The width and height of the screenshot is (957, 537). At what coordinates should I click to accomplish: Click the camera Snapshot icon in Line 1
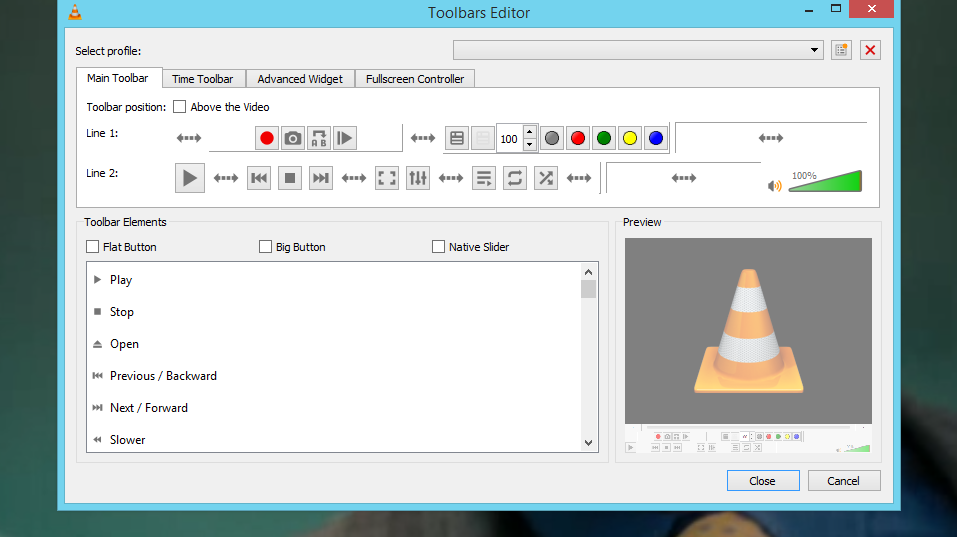coord(293,139)
